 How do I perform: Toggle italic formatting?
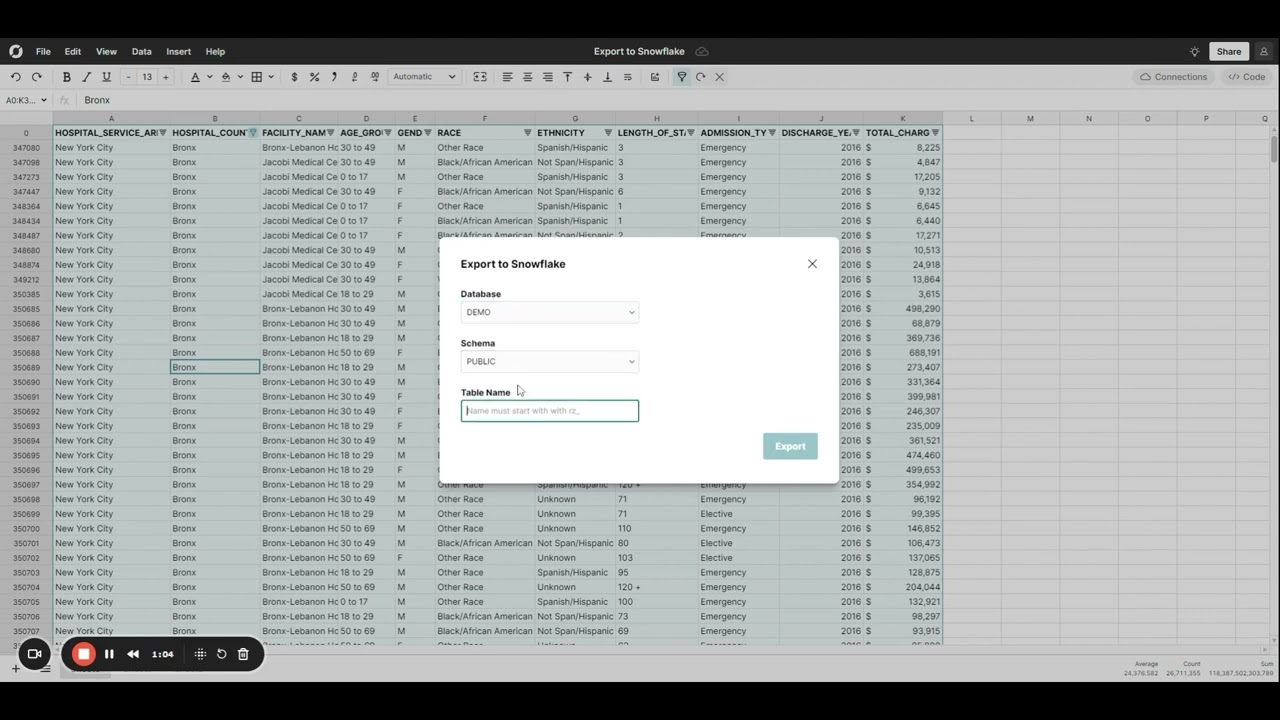[86, 77]
